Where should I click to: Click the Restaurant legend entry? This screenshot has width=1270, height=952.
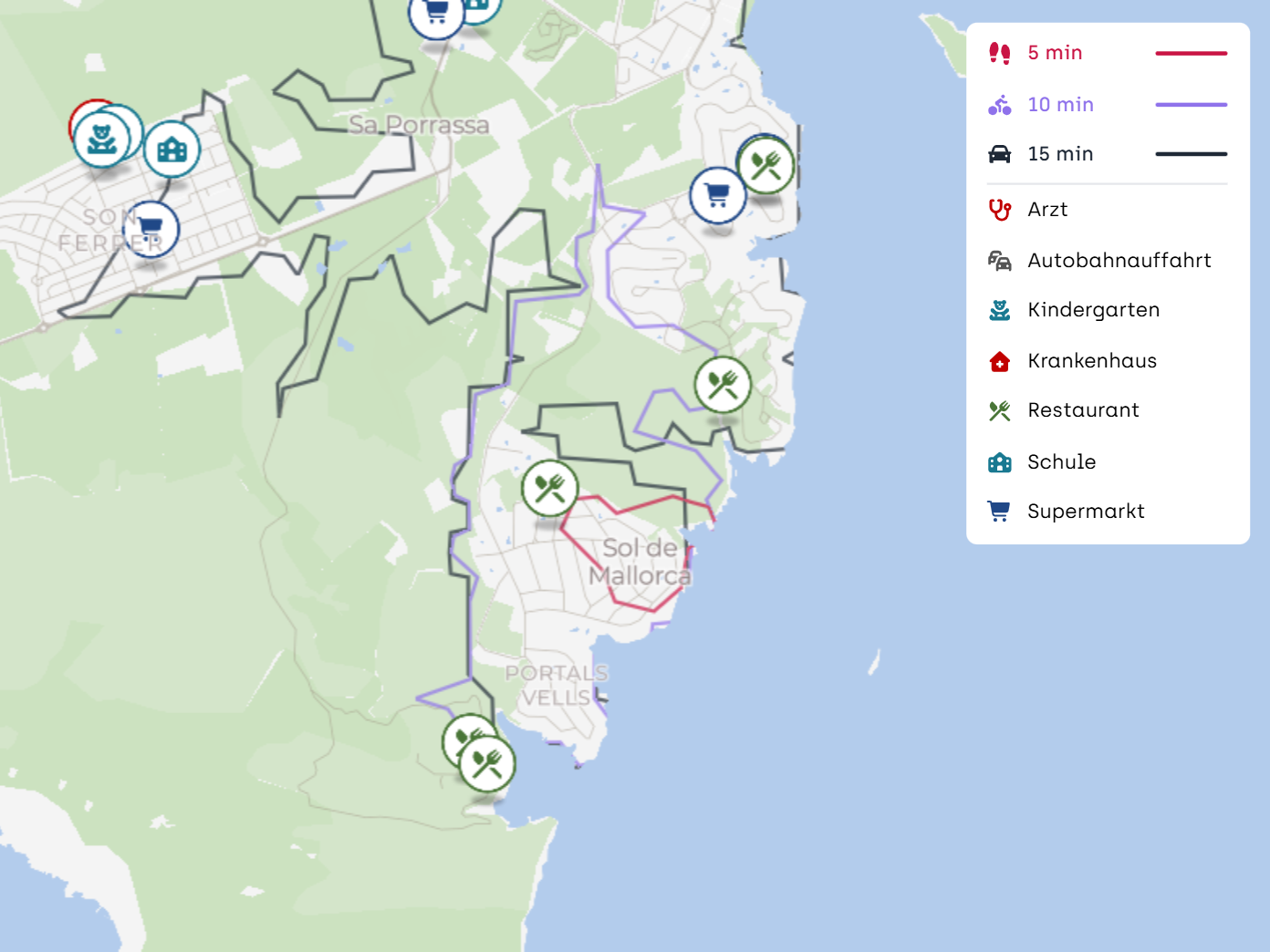pos(1064,410)
